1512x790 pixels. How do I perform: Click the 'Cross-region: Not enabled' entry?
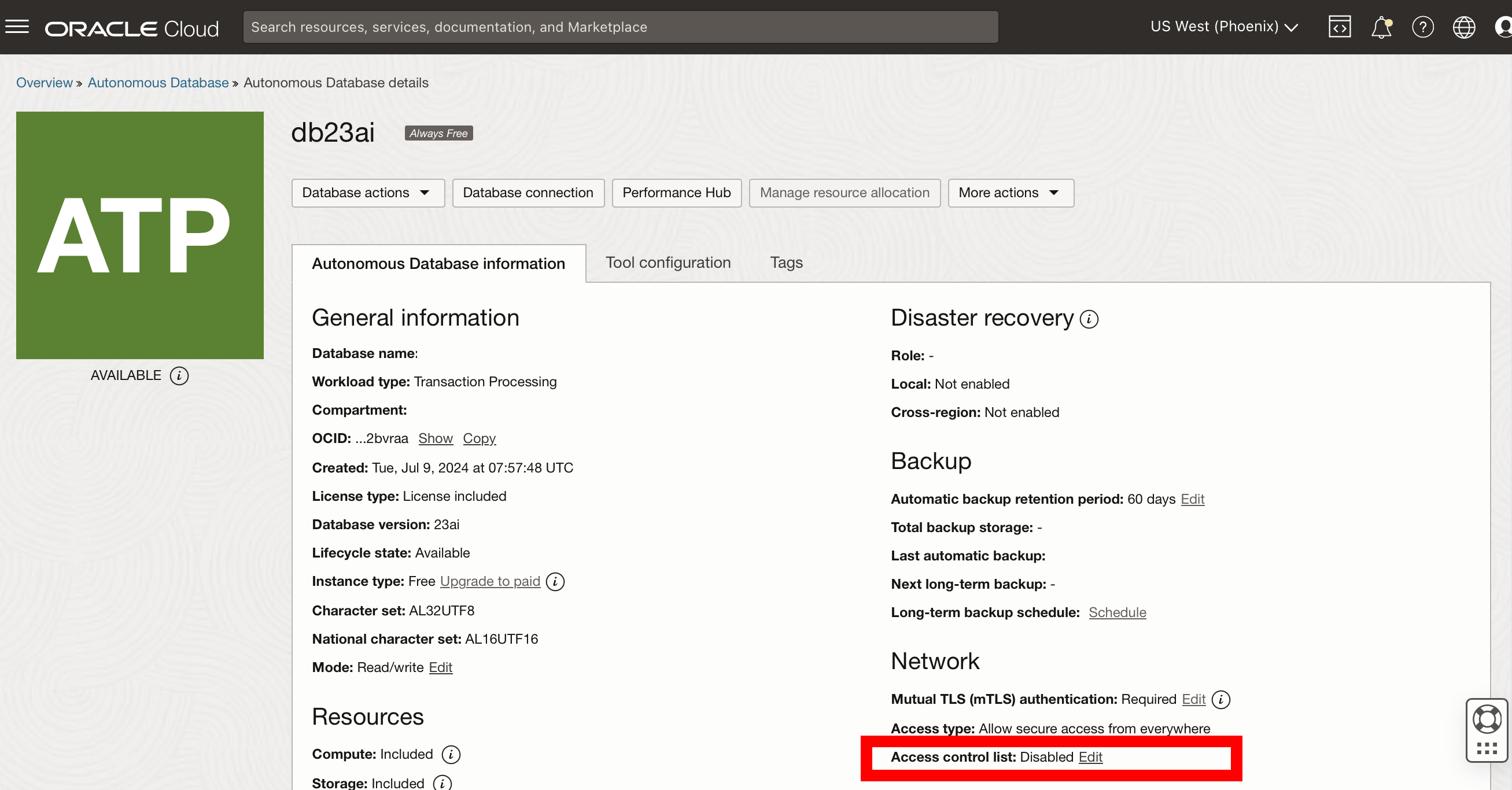pos(974,412)
